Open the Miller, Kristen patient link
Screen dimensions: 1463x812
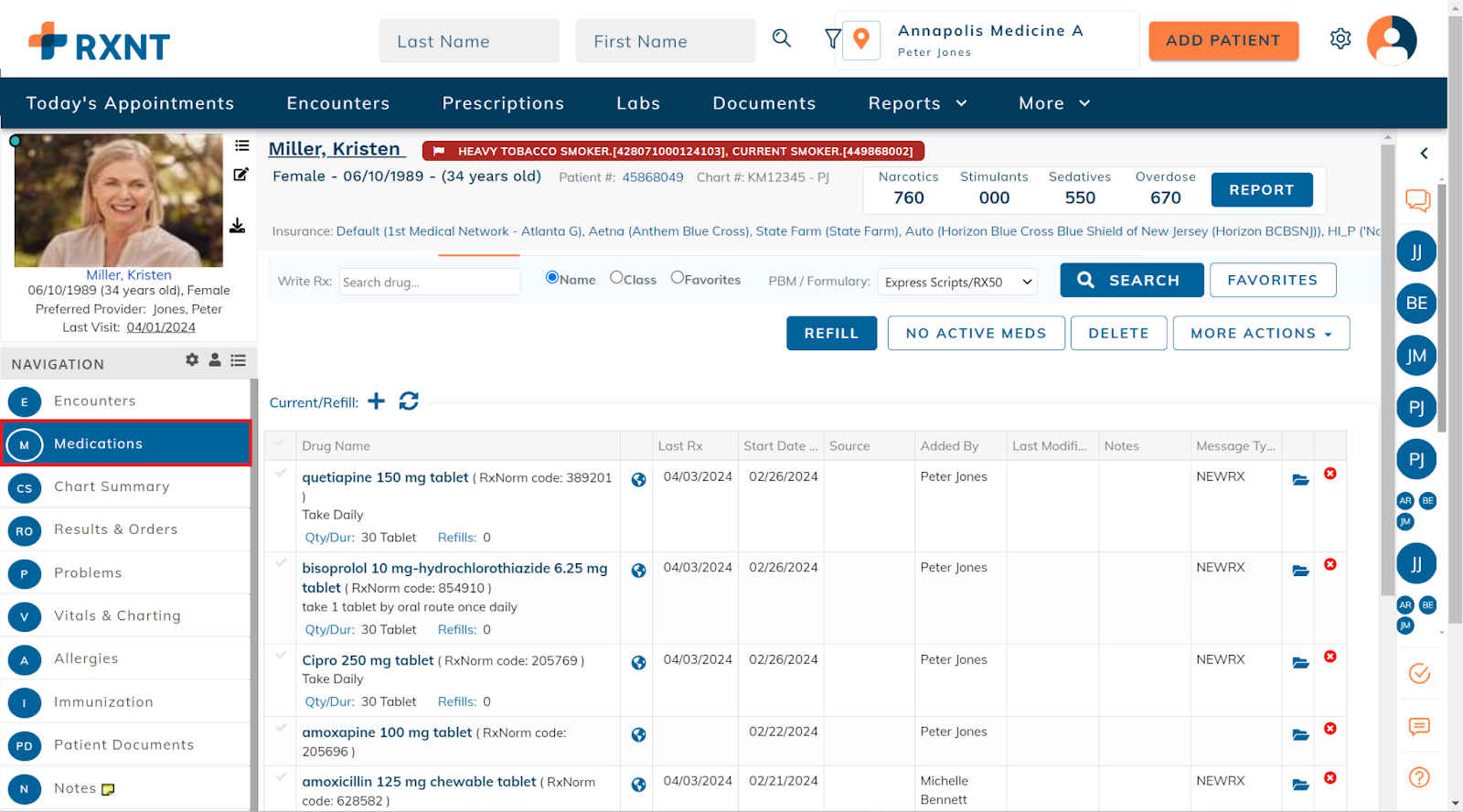coord(335,149)
